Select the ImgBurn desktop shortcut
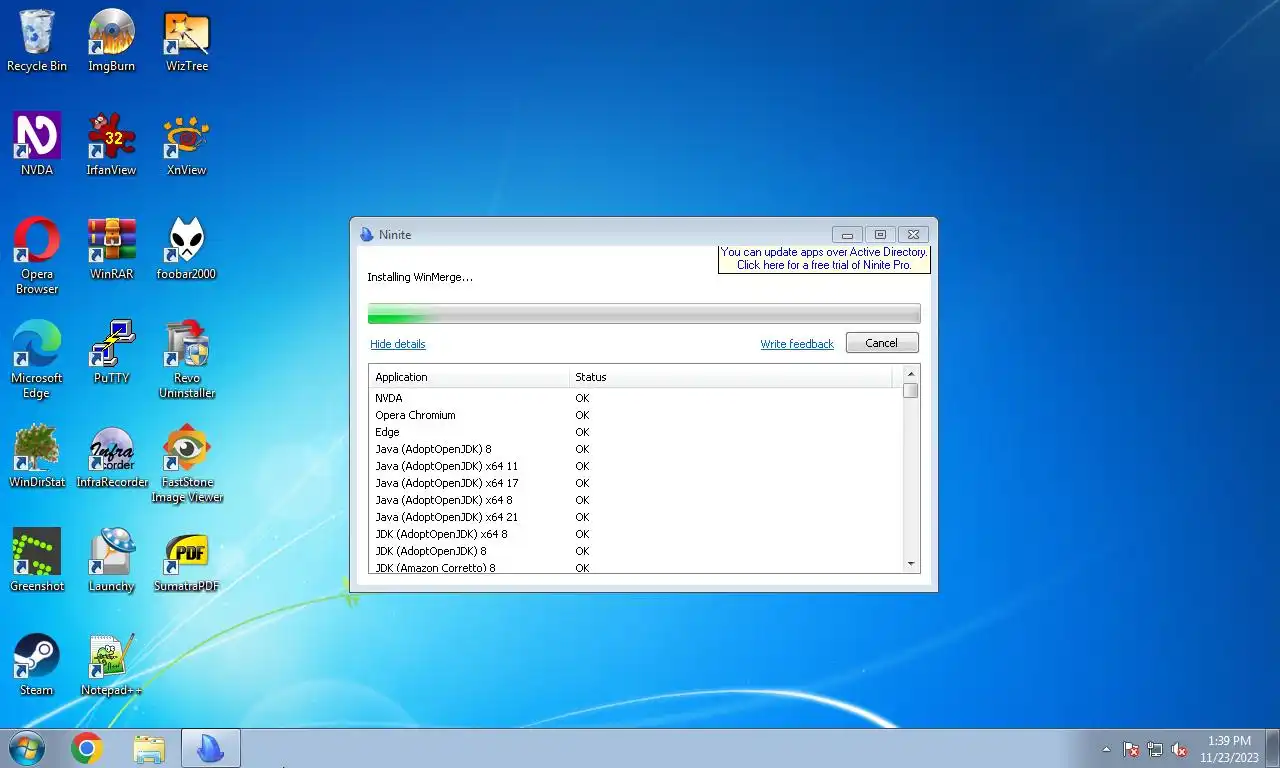 pyautogui.click(x=111, y=40)
